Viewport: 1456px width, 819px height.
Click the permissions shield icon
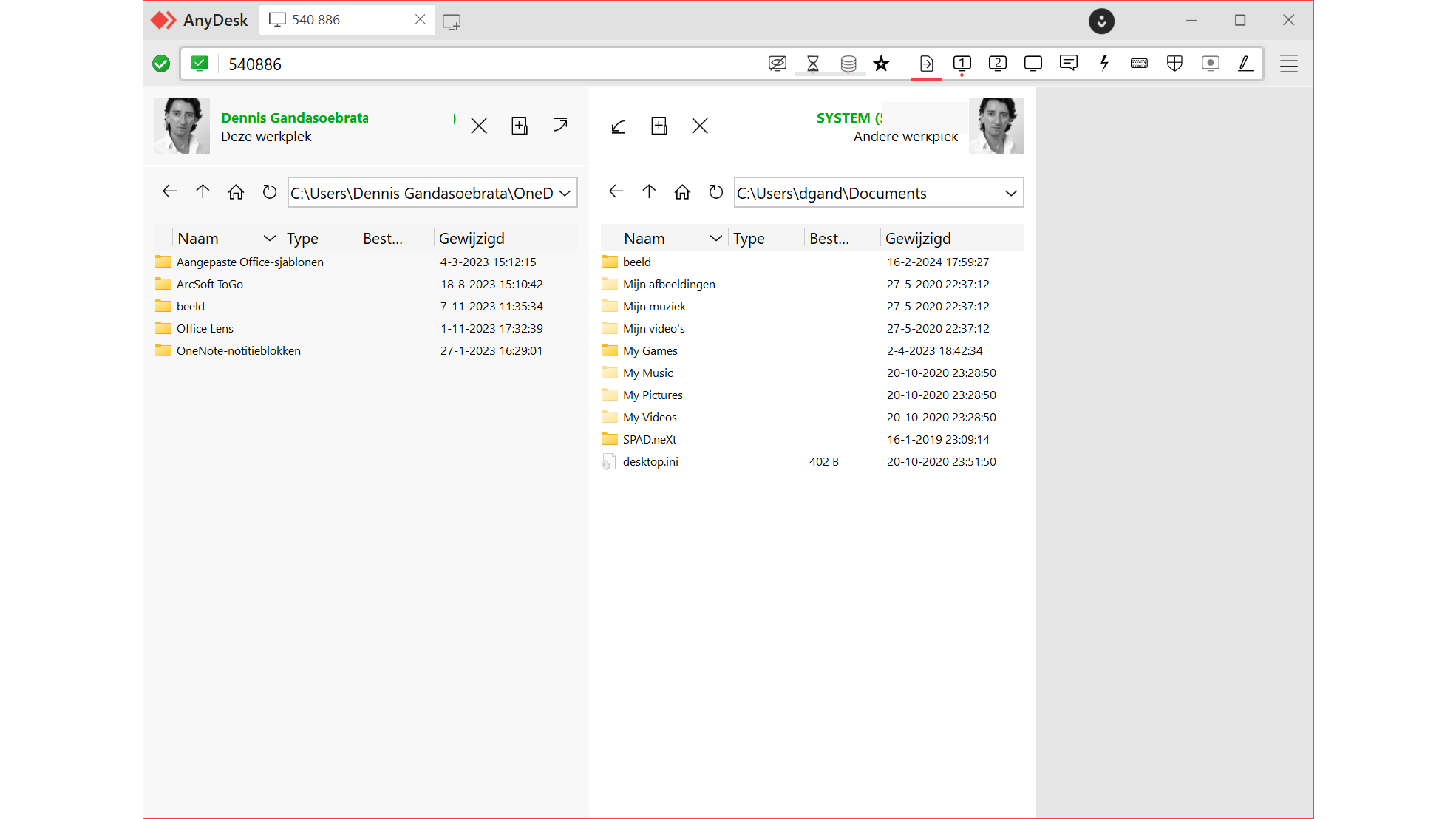coord(1174,64)
